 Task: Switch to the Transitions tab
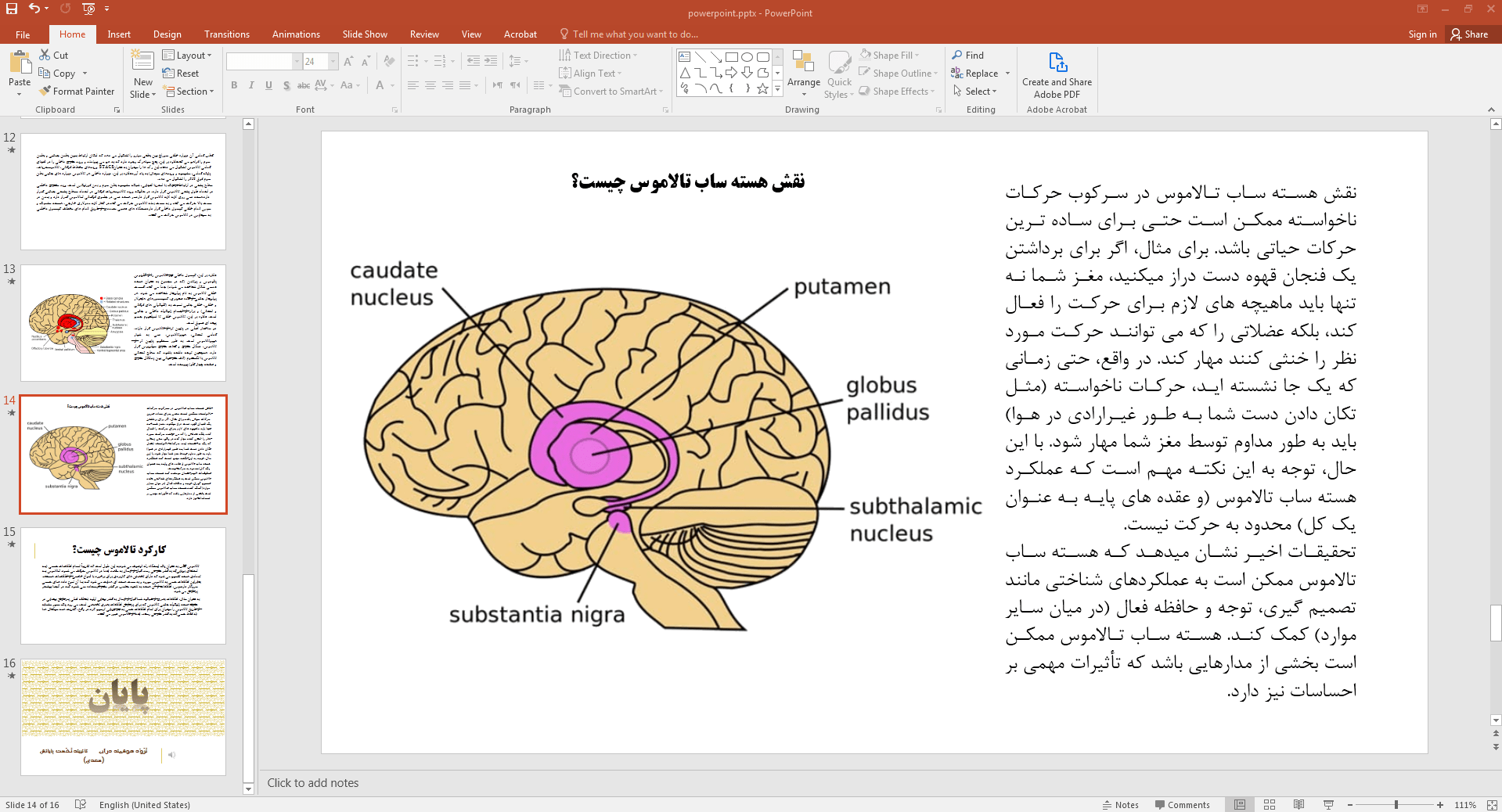click(x=227, y=34)
